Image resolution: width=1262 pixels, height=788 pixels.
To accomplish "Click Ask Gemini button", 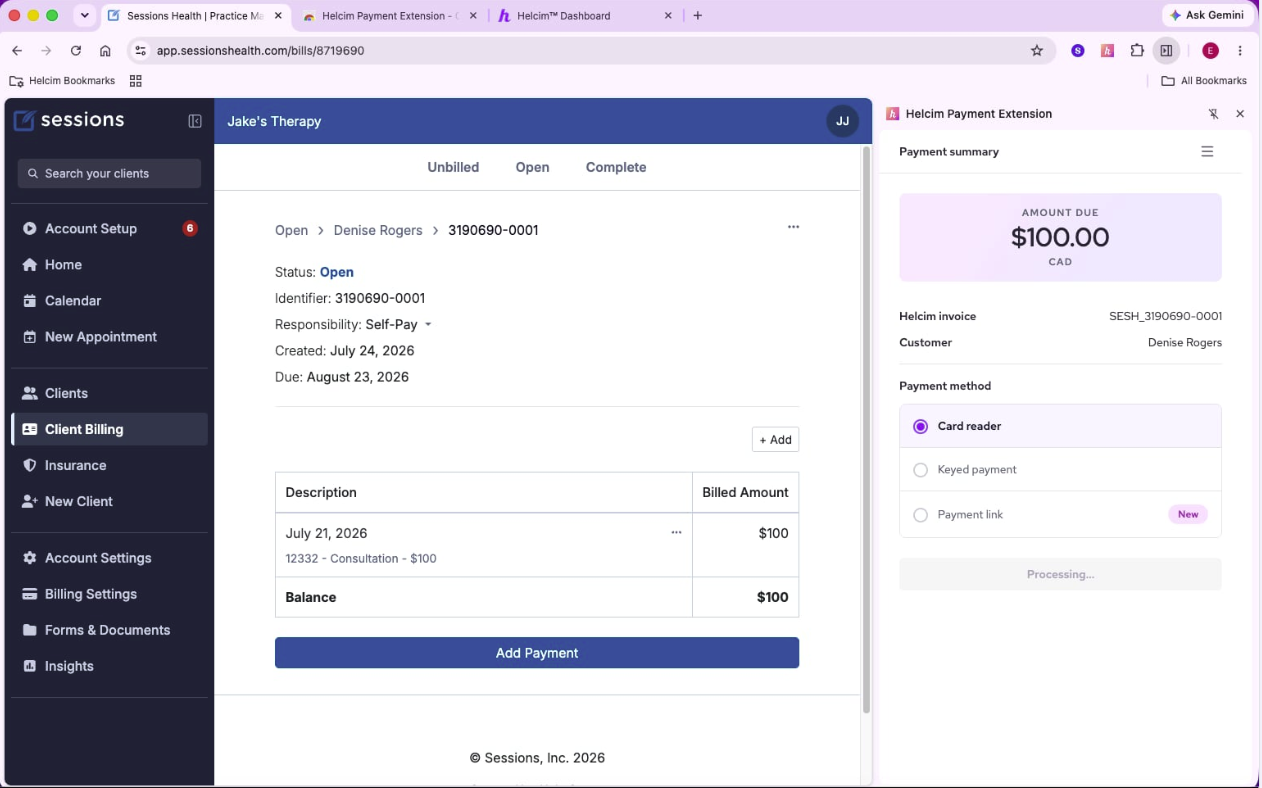I will (1207, 16).
